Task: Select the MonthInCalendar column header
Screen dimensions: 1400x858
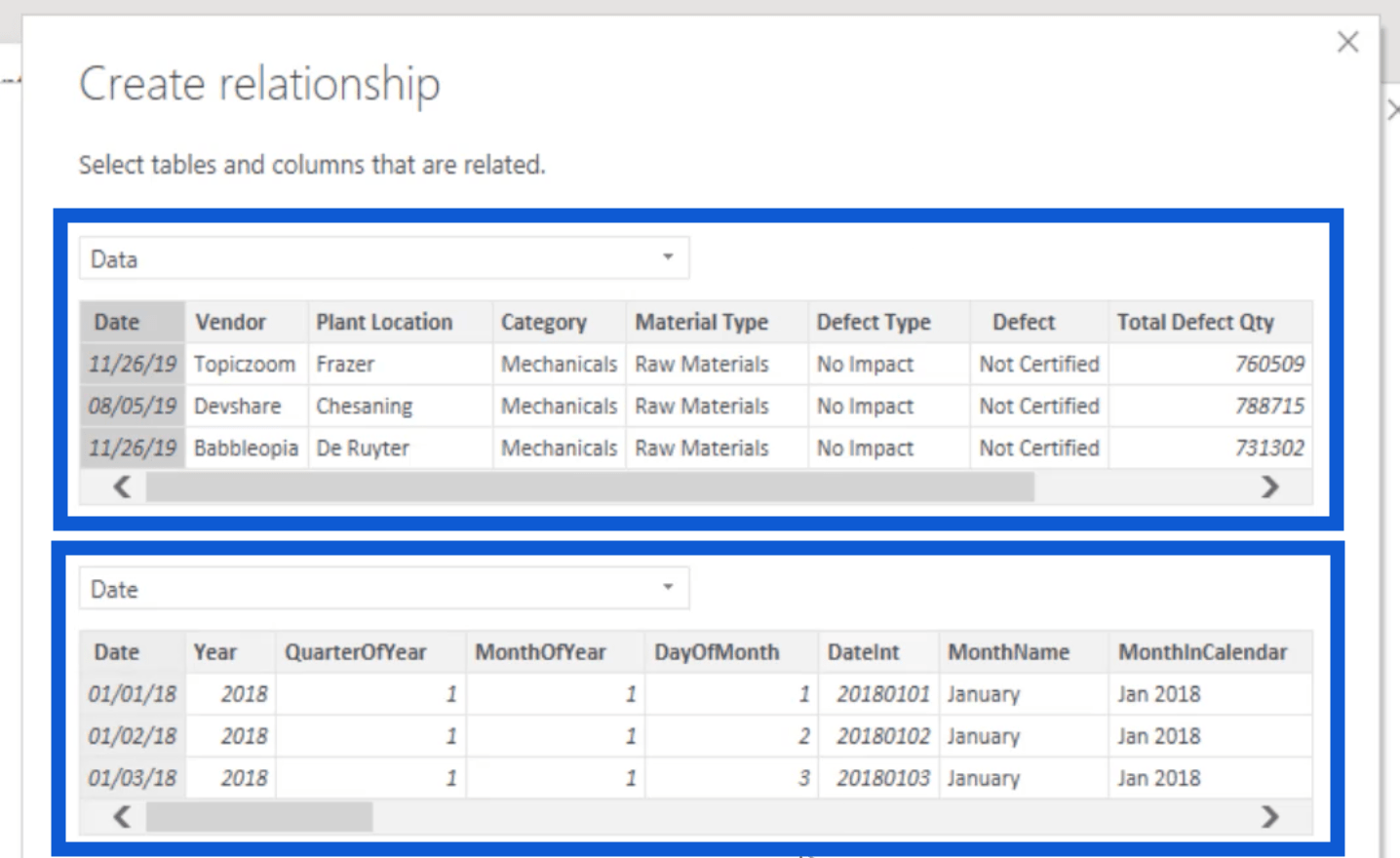Action: point(1210,652)
